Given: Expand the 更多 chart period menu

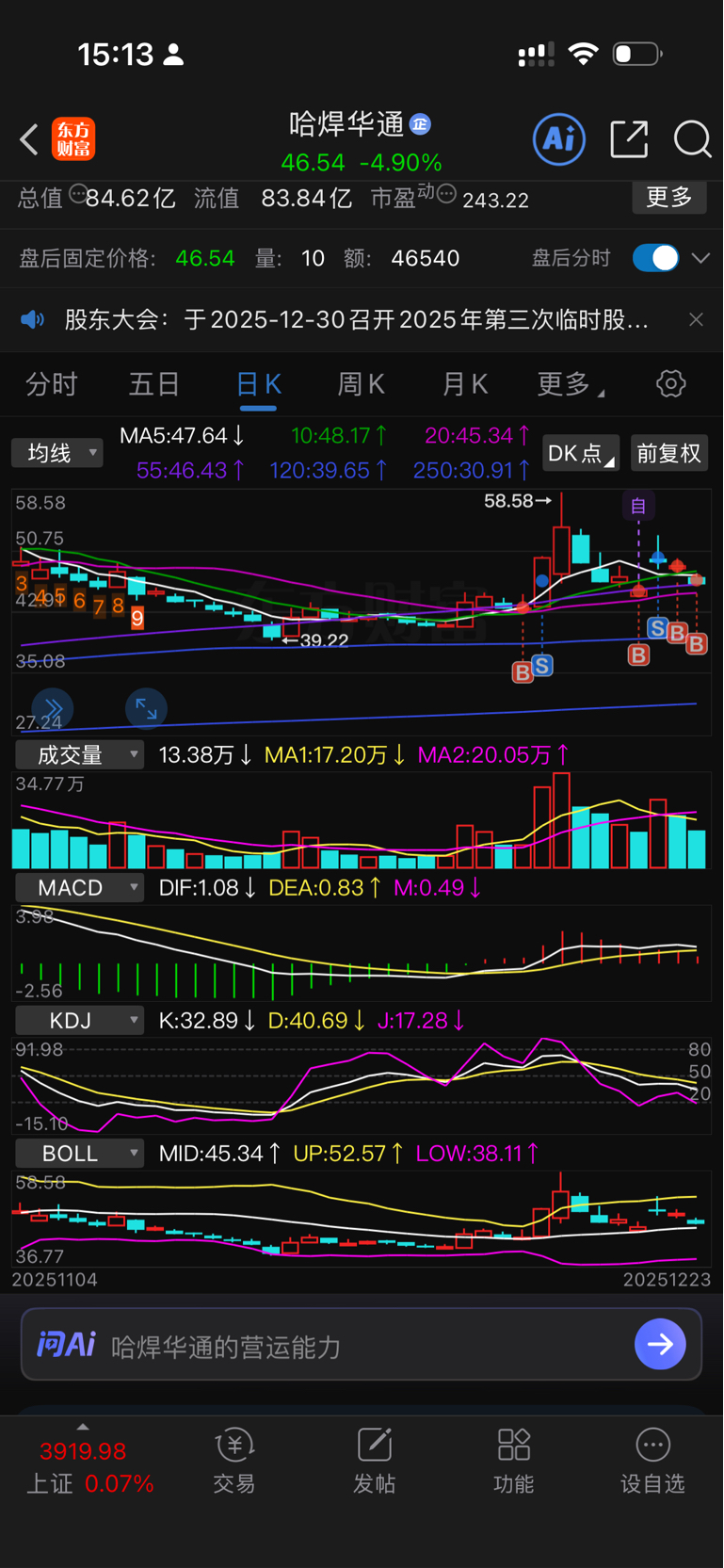Looking at the screenshot, I should pos(571,384).
